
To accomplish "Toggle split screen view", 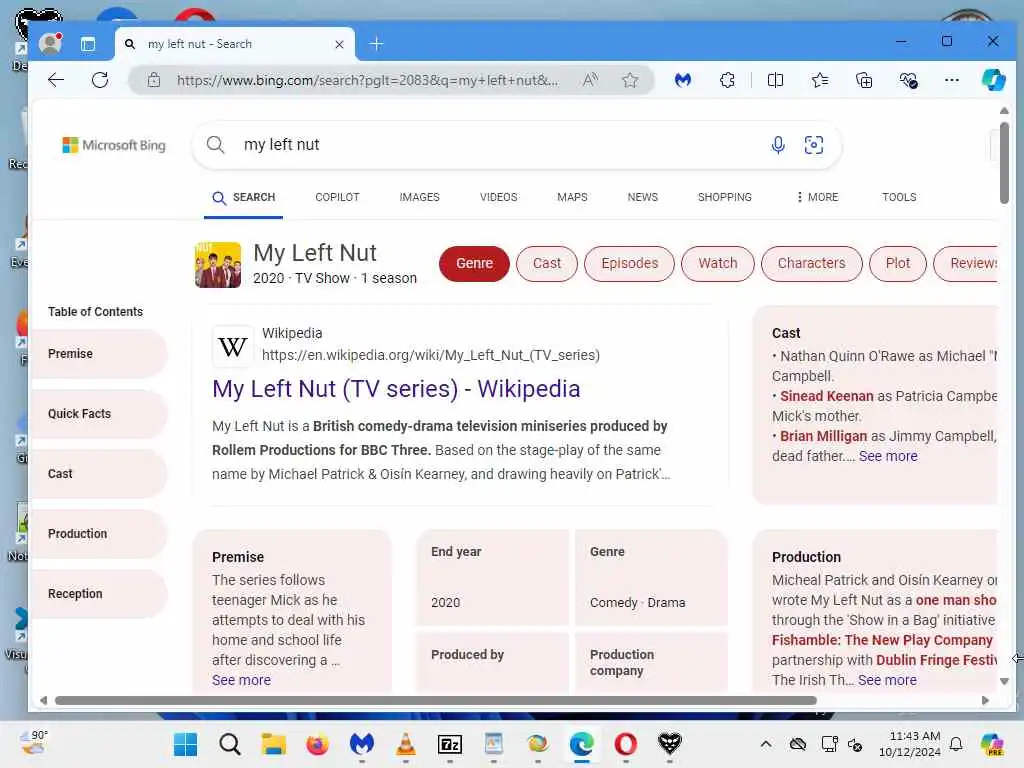I will (775, 80).
